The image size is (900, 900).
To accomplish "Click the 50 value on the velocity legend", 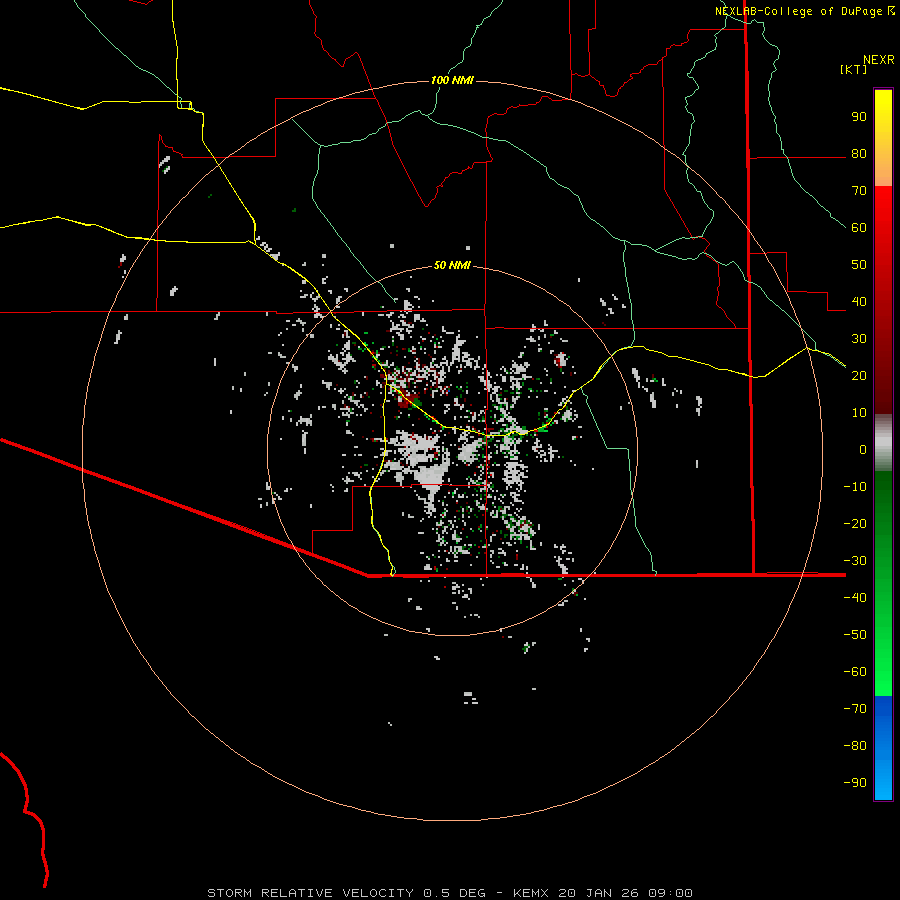I will pos(858,264).
